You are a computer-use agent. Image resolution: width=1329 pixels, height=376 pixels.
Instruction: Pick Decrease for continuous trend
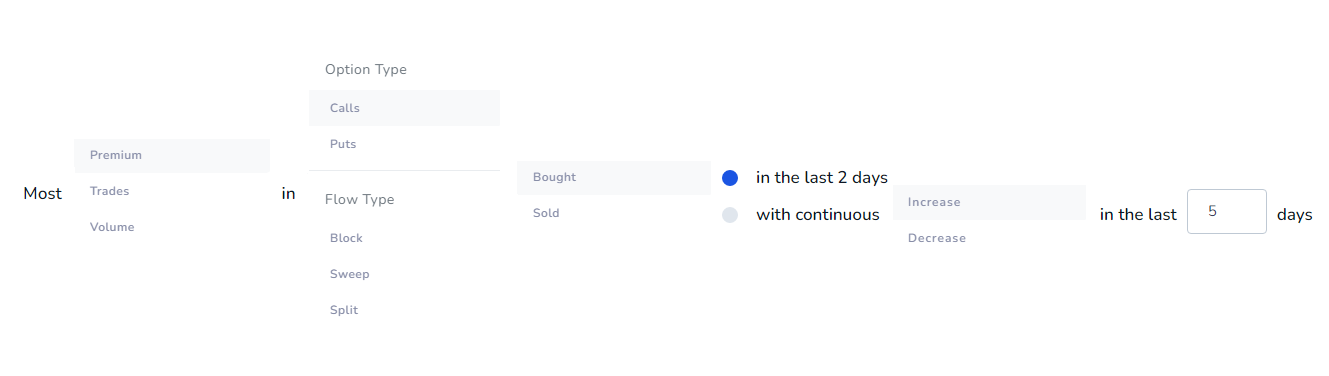(x=989, y=238)
